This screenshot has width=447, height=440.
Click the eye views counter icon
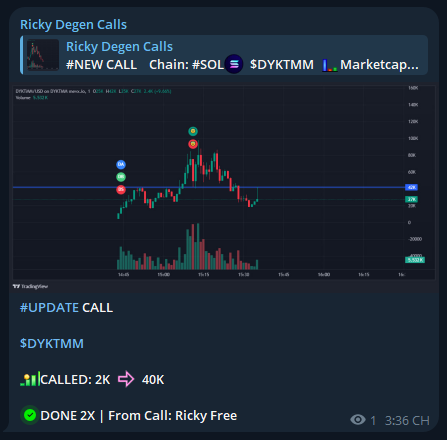tap(358, 420)
